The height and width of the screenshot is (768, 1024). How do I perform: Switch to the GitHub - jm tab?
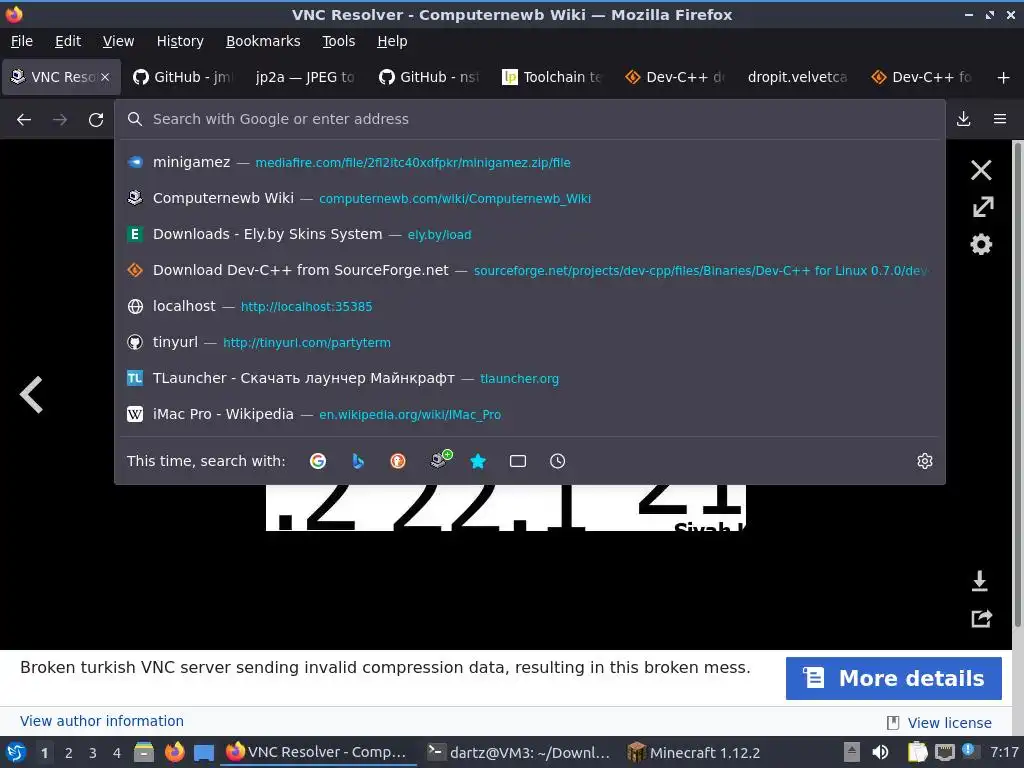[x=184, y=77]
